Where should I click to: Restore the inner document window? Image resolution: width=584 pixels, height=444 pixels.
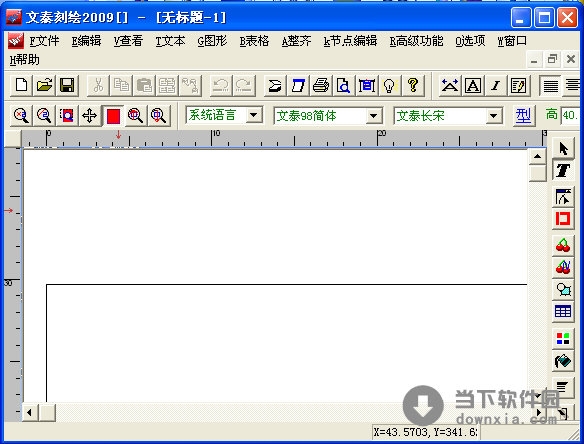[552, 60]
